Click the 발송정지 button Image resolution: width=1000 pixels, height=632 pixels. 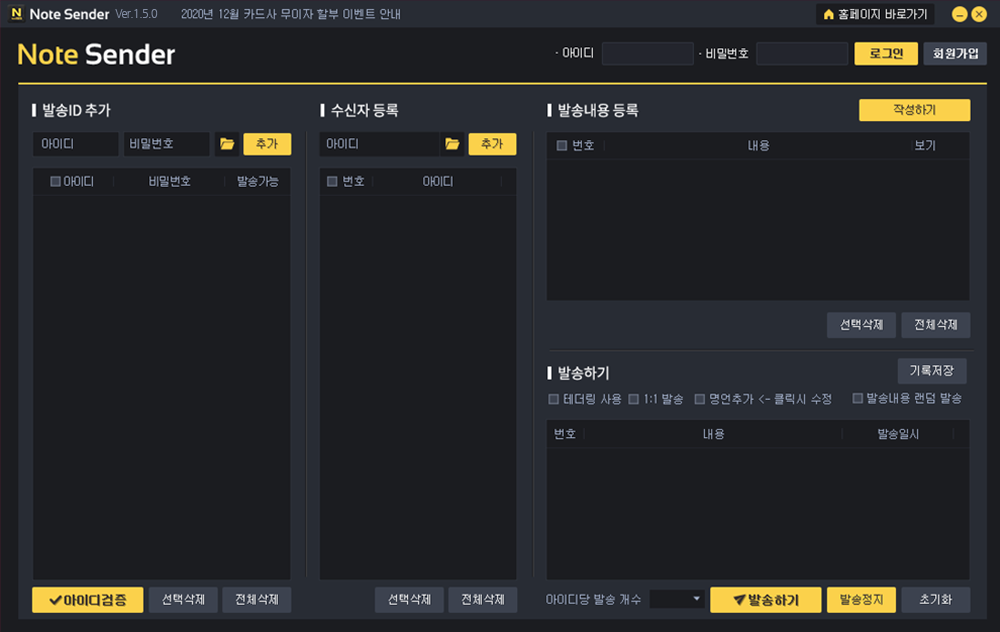click(862, 600)
